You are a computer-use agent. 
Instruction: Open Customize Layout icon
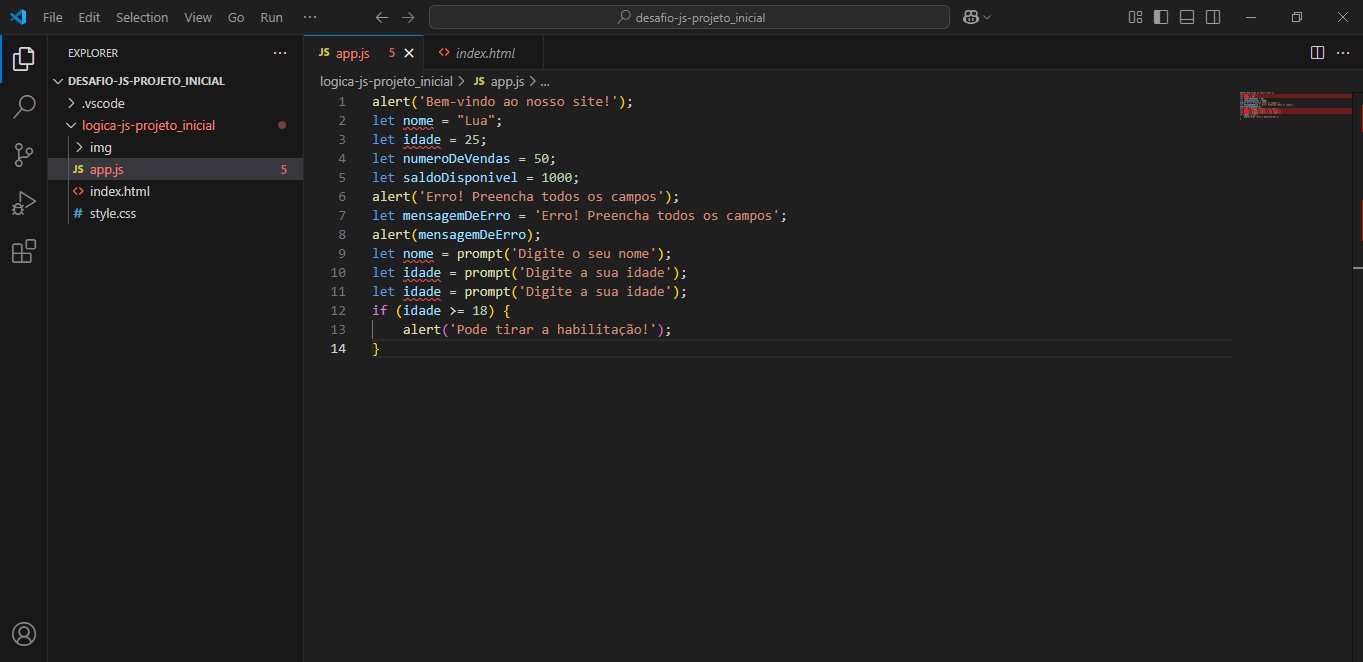click(1135, 17)
